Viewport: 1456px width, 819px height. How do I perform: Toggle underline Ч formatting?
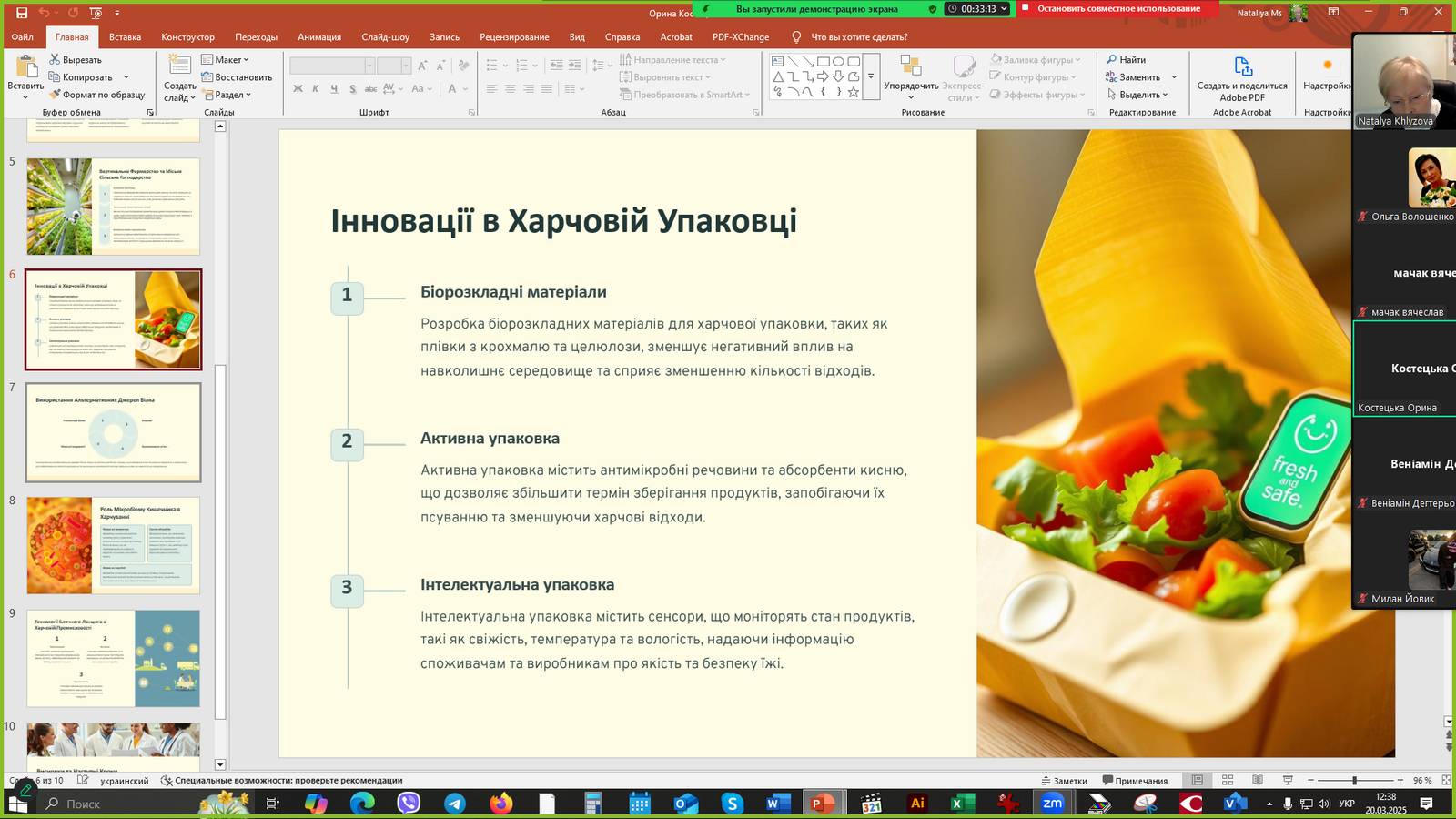[334, 89]
